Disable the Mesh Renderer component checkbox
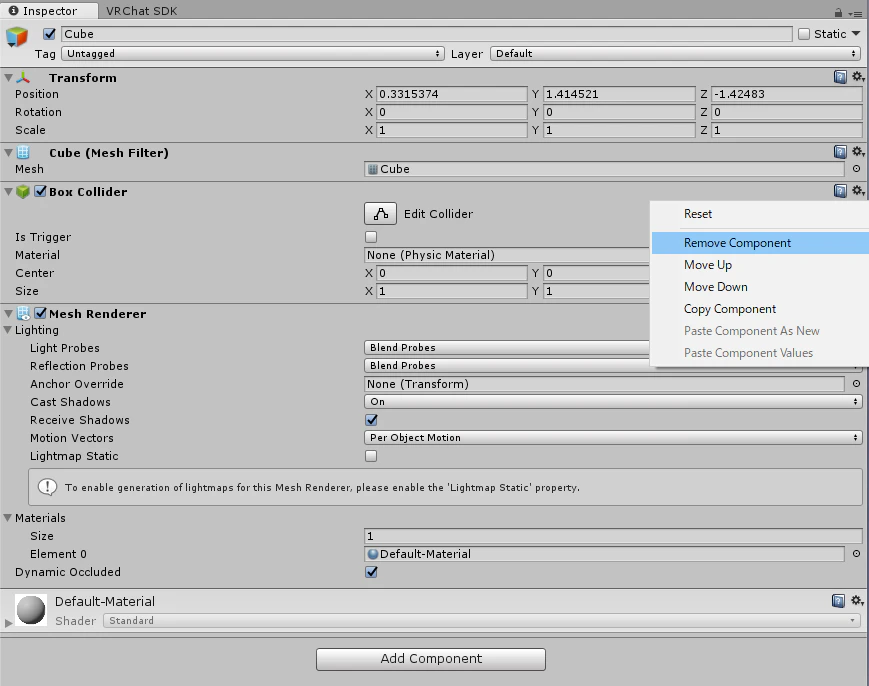 (40, 313)
